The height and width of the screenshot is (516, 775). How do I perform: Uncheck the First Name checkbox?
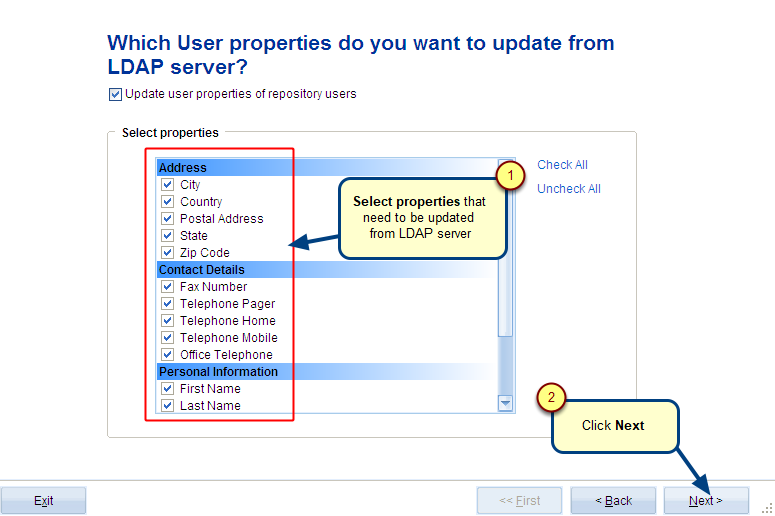click(x=168, y=389)
